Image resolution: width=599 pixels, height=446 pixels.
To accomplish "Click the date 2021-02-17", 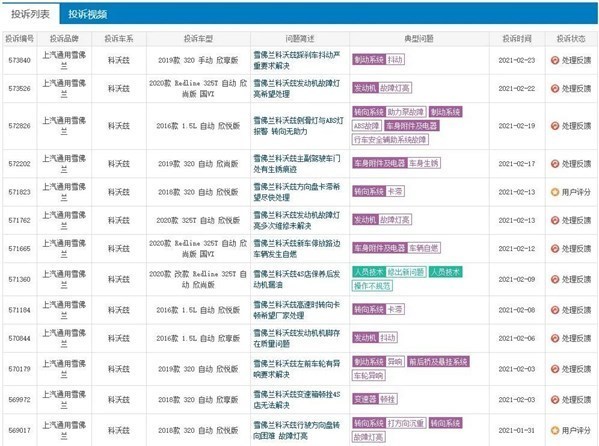I will pyautogui.click(x=517, y=164).
